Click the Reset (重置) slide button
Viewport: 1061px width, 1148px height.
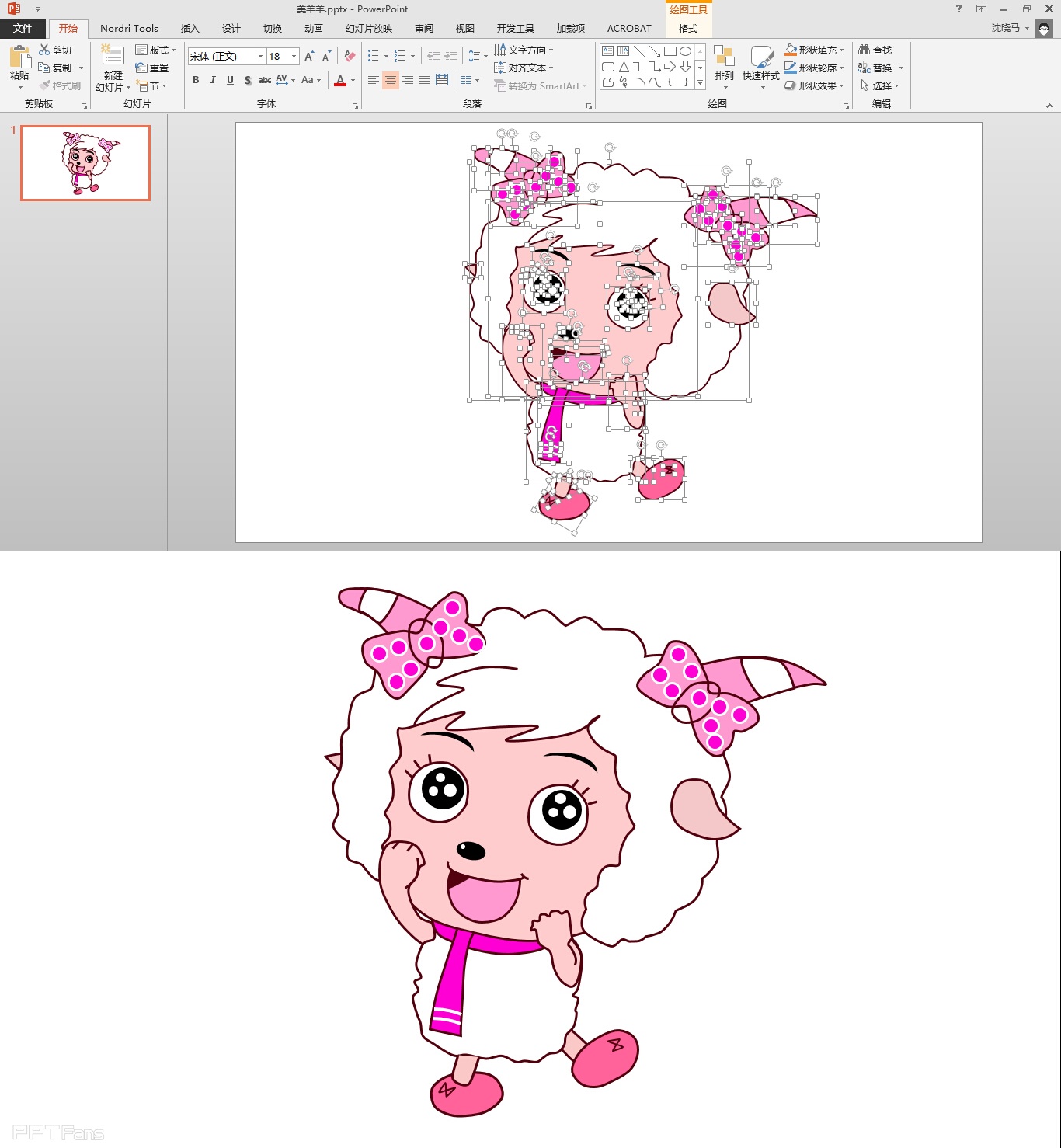click(152, 68)
